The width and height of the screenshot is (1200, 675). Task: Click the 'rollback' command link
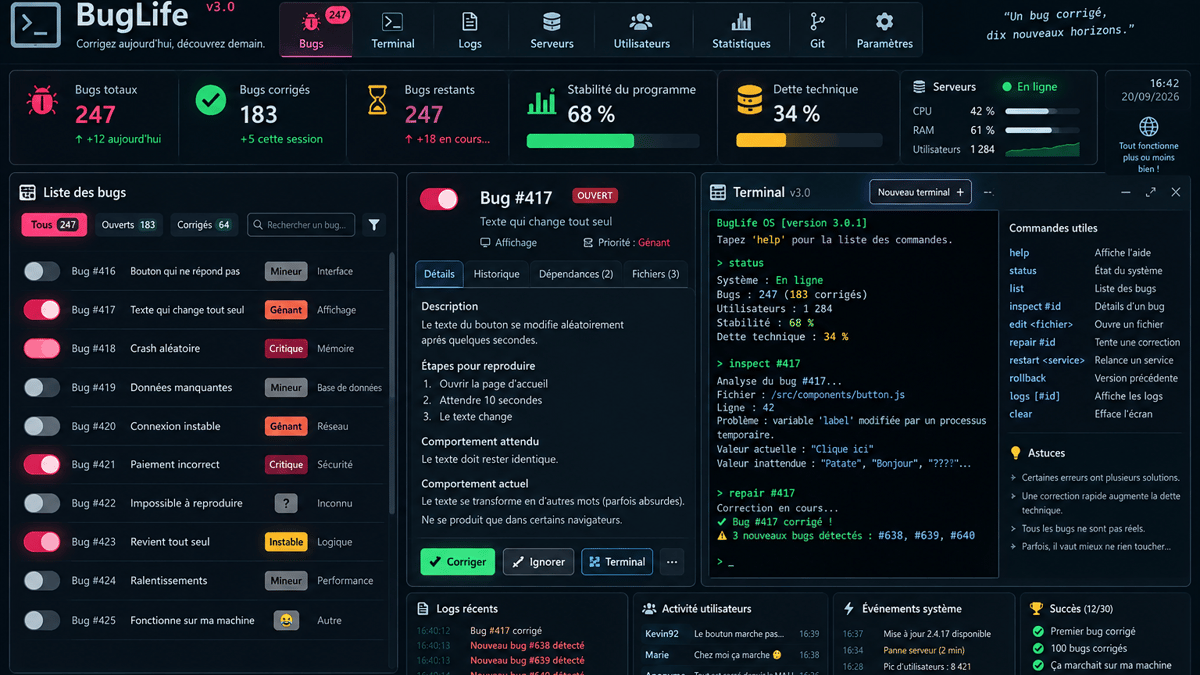[1027, 378]
